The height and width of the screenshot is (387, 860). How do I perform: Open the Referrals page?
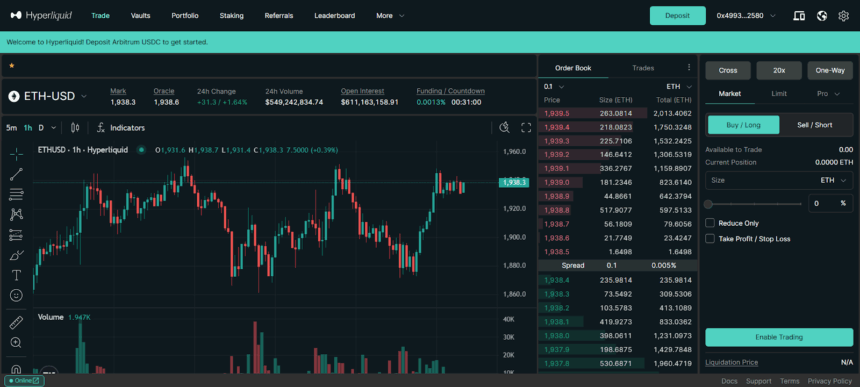pos(279,16)
